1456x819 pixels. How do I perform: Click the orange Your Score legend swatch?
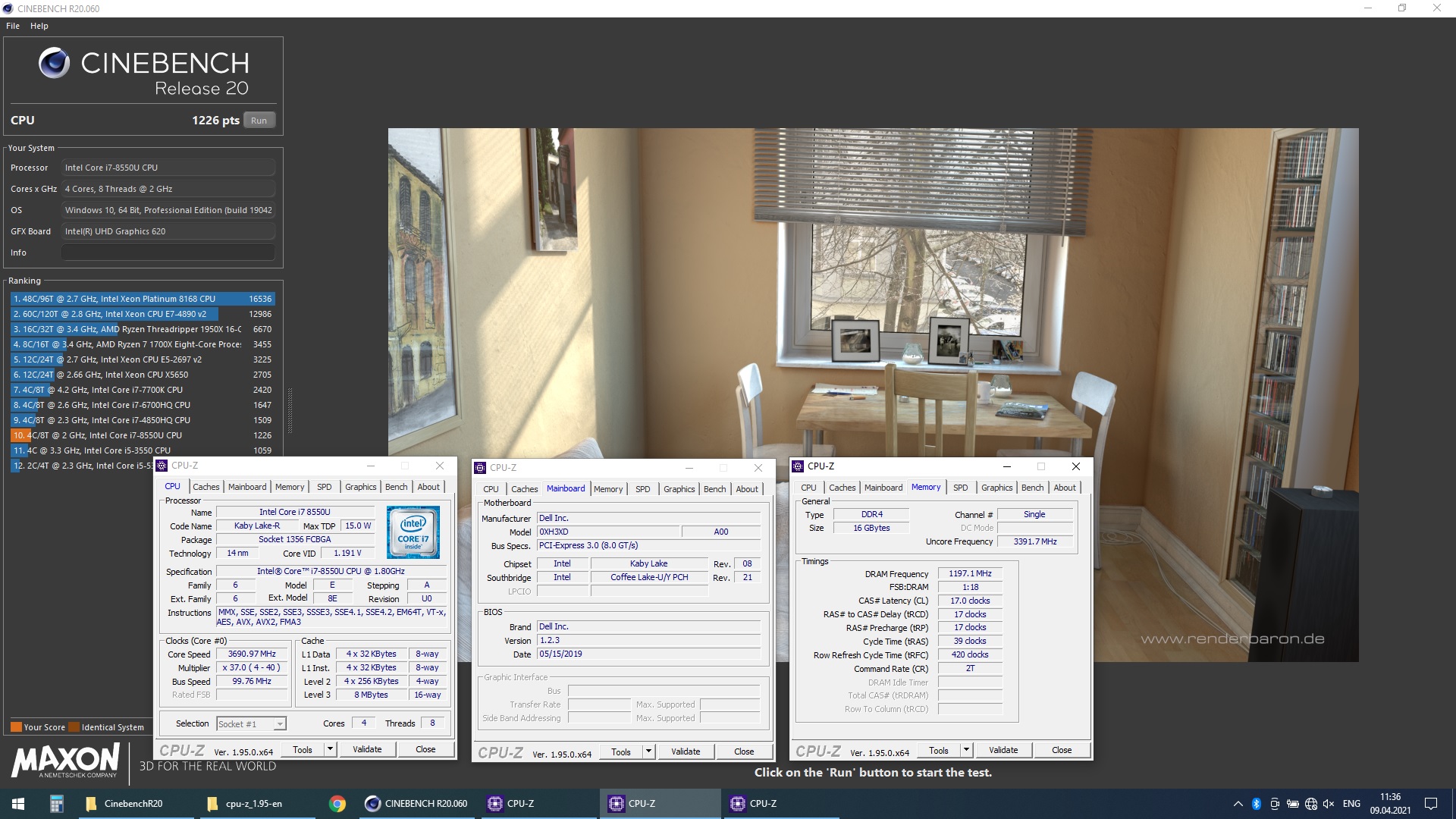(x=16, y=727)
